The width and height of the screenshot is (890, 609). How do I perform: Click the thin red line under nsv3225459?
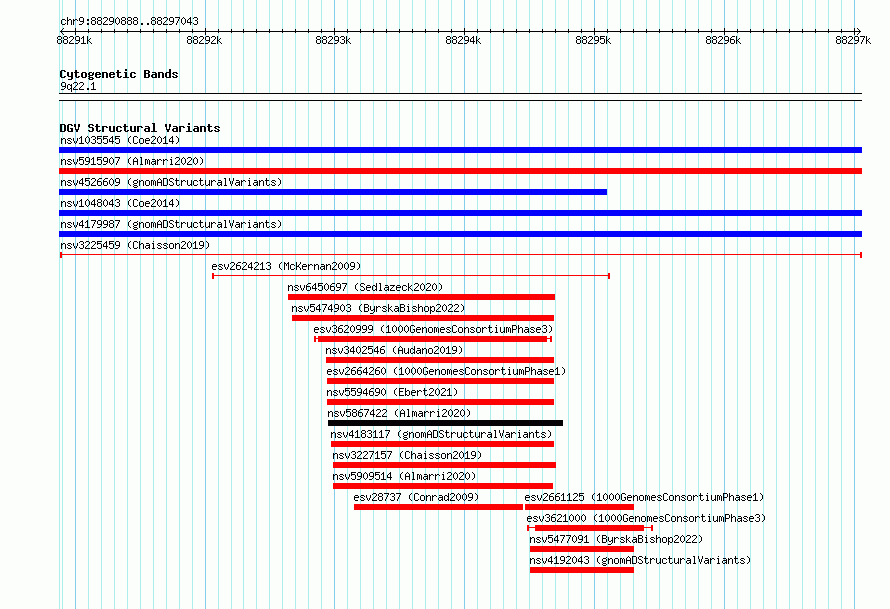pos(461,255)
